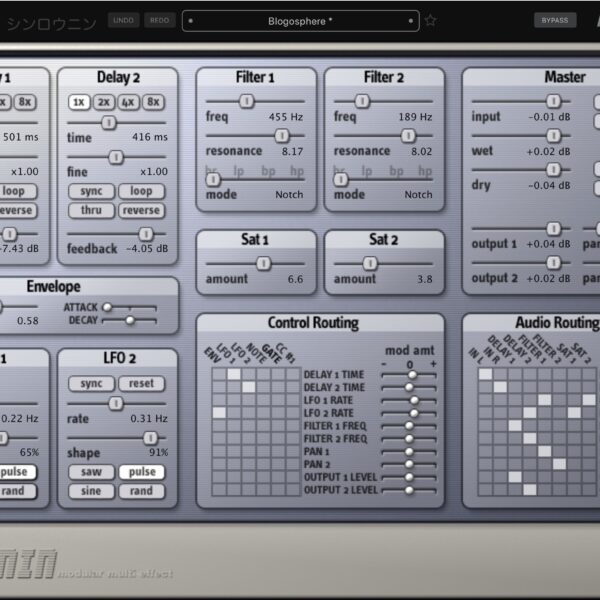Click the REDO button

point(160,20)
